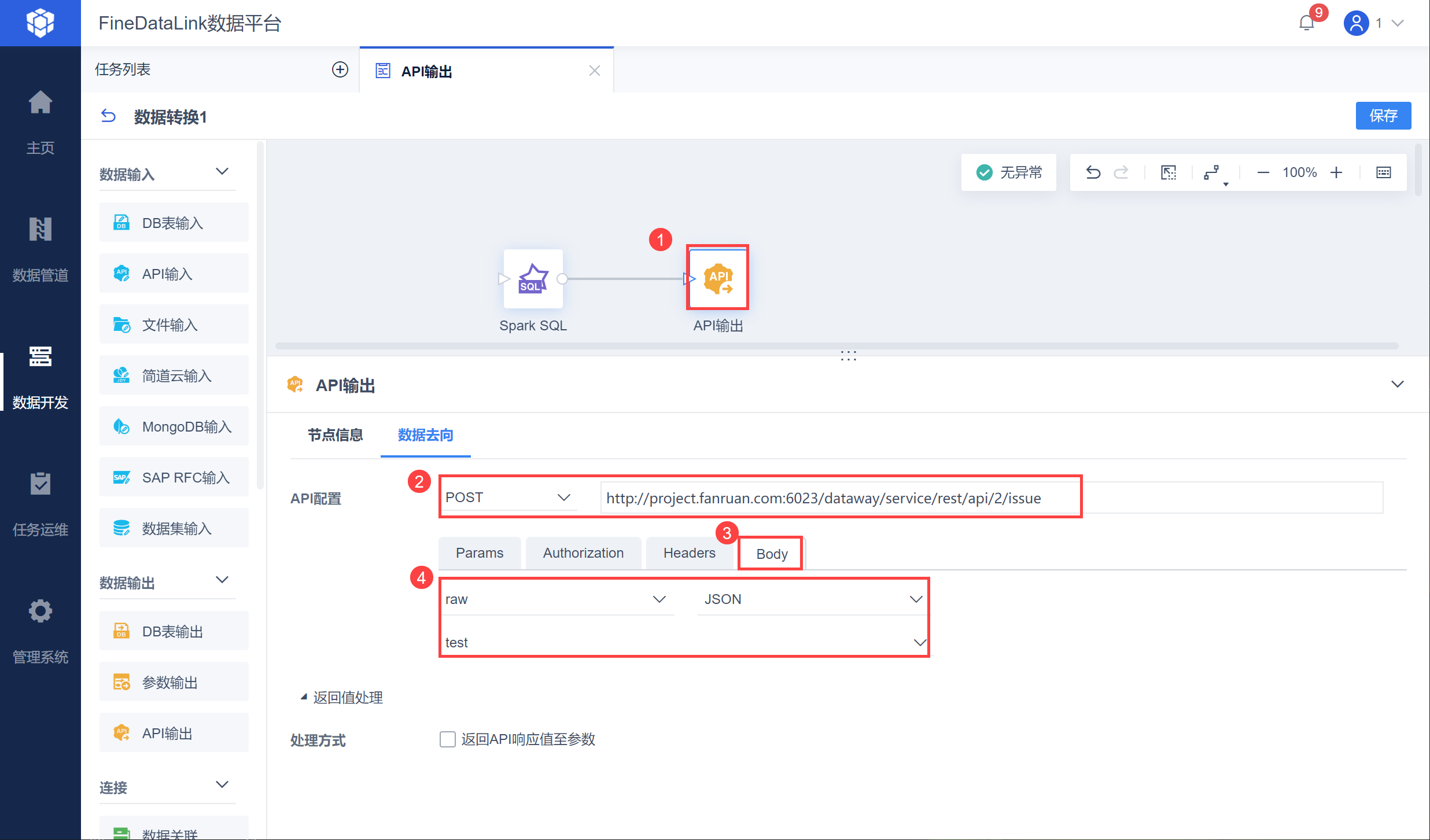
Task: Click the select-area canvas tool icon
Action: [1169, 172]
